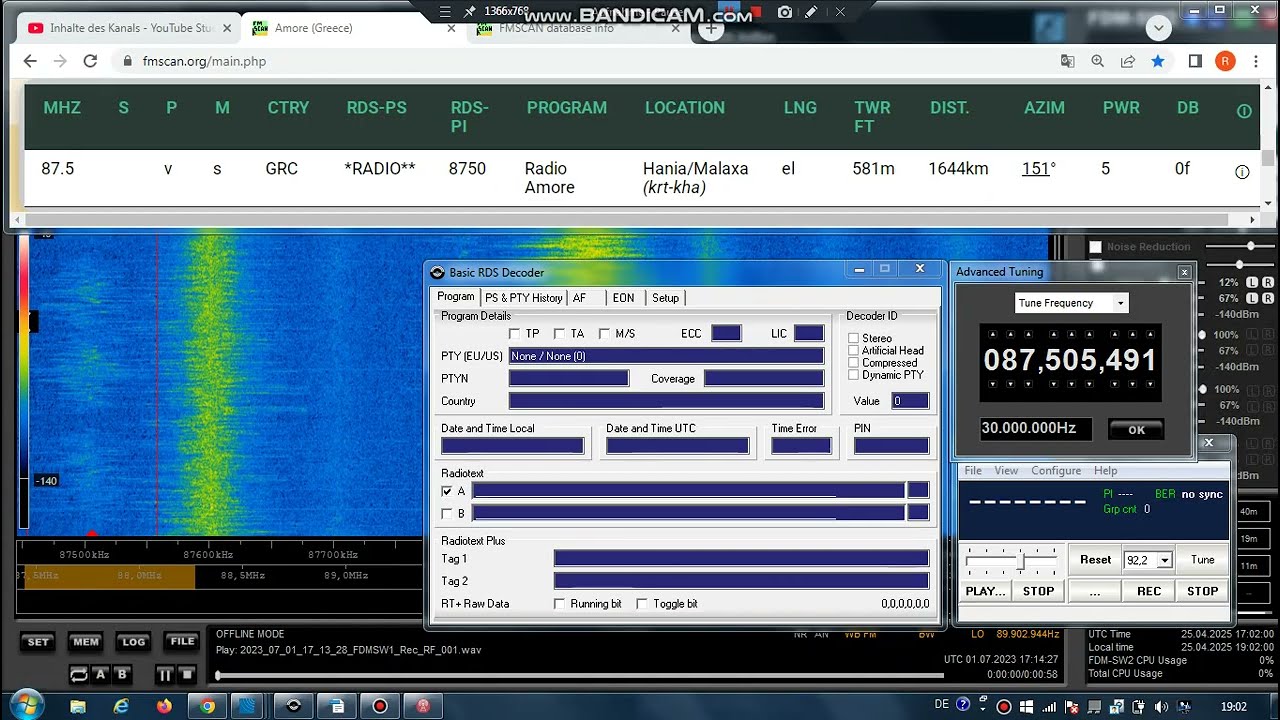The height and width of the screenshot is (720, 1280).
Task: Open the Setup tab in RDS Decoder
Action: [x=665, y=298]
